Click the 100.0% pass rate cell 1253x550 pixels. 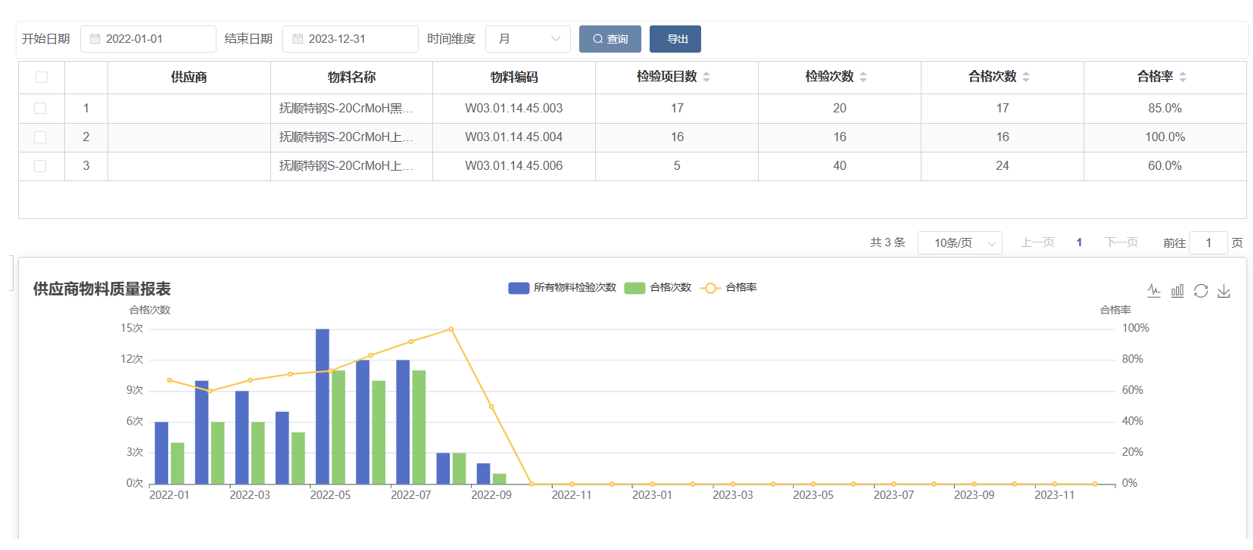click(1165, 137)
